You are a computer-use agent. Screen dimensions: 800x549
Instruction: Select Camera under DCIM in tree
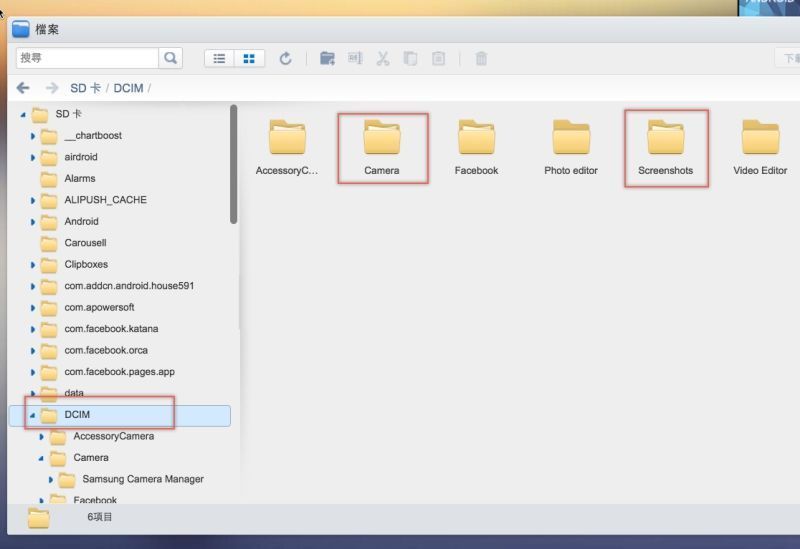click(x=91, y=458)
